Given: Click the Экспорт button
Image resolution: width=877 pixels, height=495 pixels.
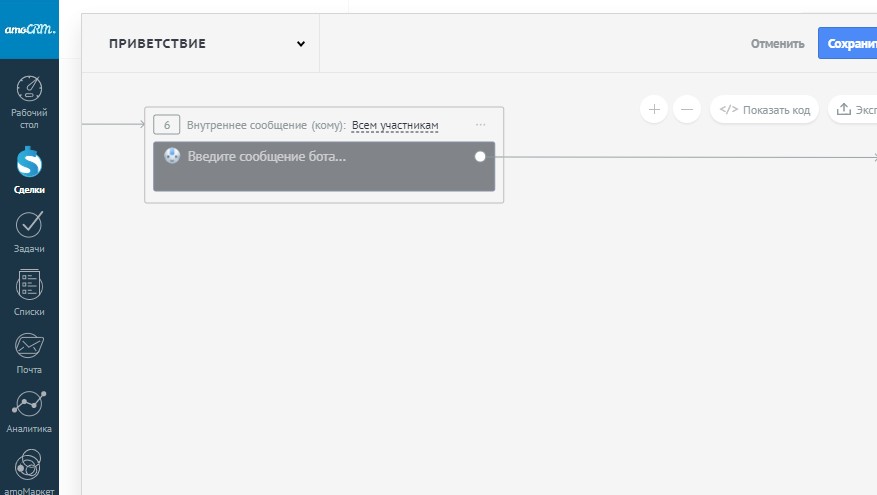Looking at the screenshot, I should tap(853, 109).
